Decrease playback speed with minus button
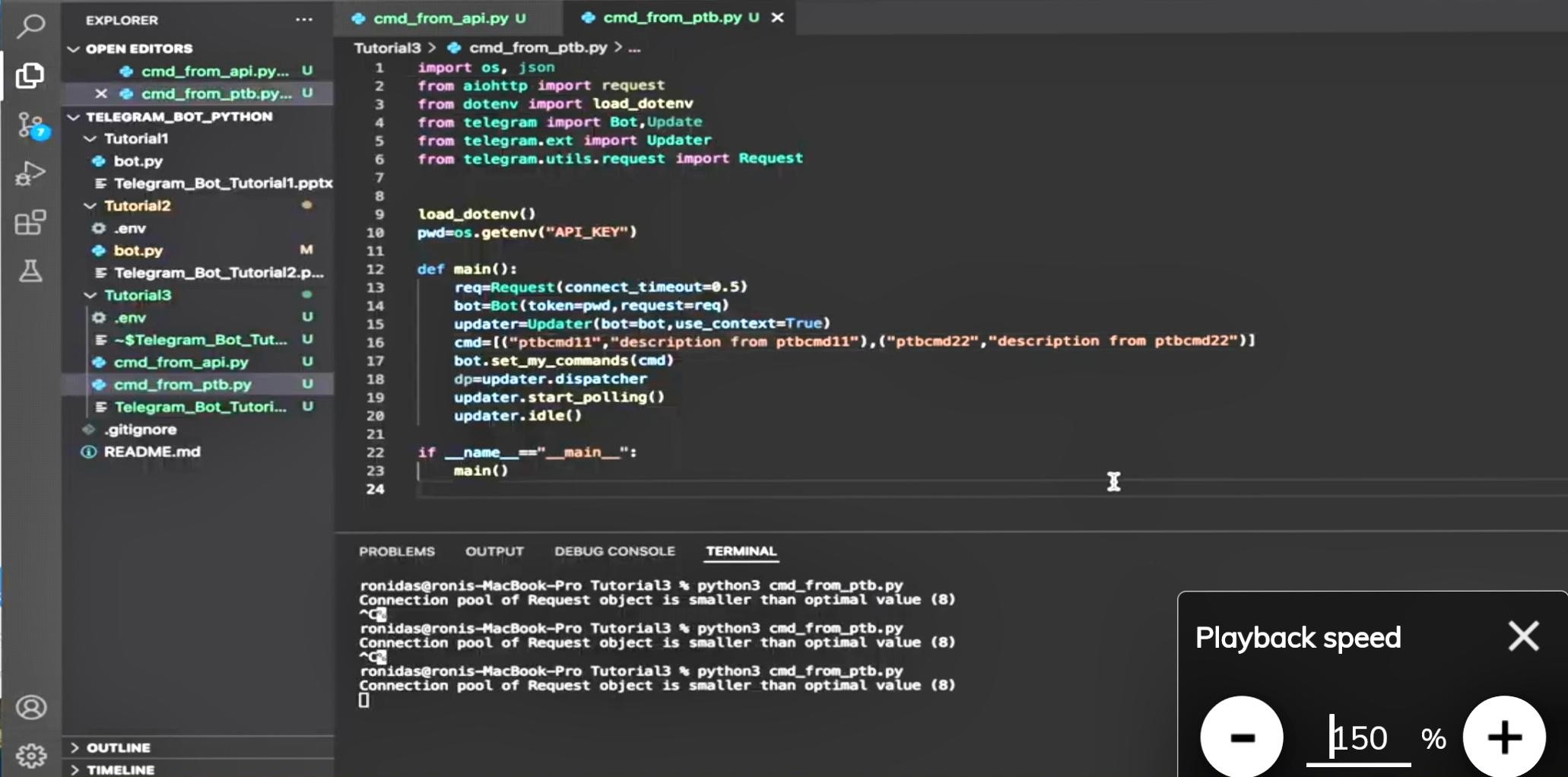Viewport: 1568px width, 777px height. (x=1241, y=737)
